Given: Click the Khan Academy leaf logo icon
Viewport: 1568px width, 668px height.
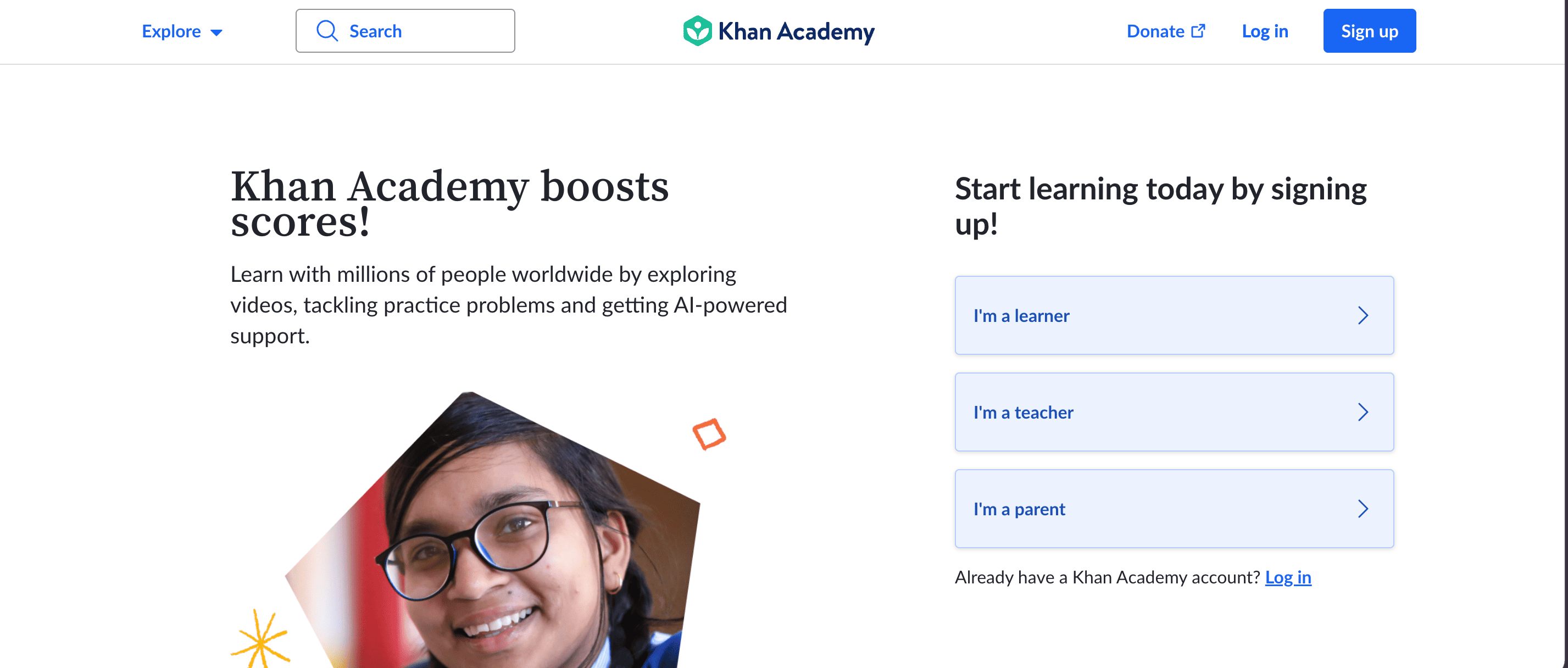Looking at the screenshot, I should click(697, 31).
